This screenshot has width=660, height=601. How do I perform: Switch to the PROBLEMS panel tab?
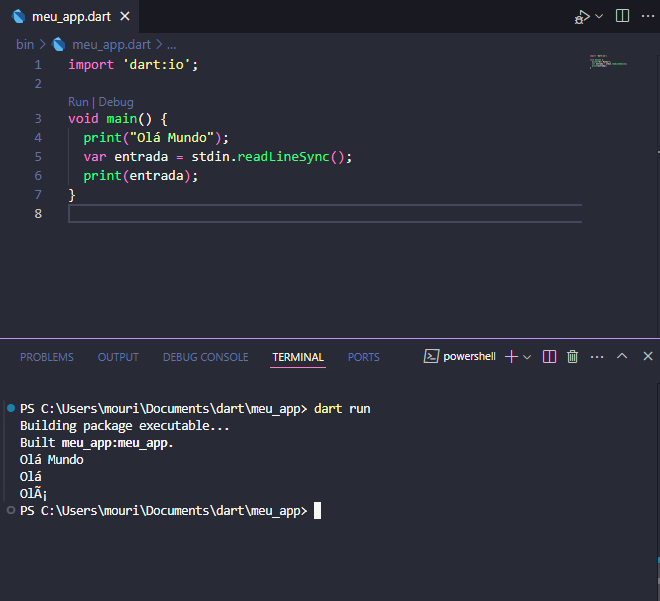click(47, 357)
